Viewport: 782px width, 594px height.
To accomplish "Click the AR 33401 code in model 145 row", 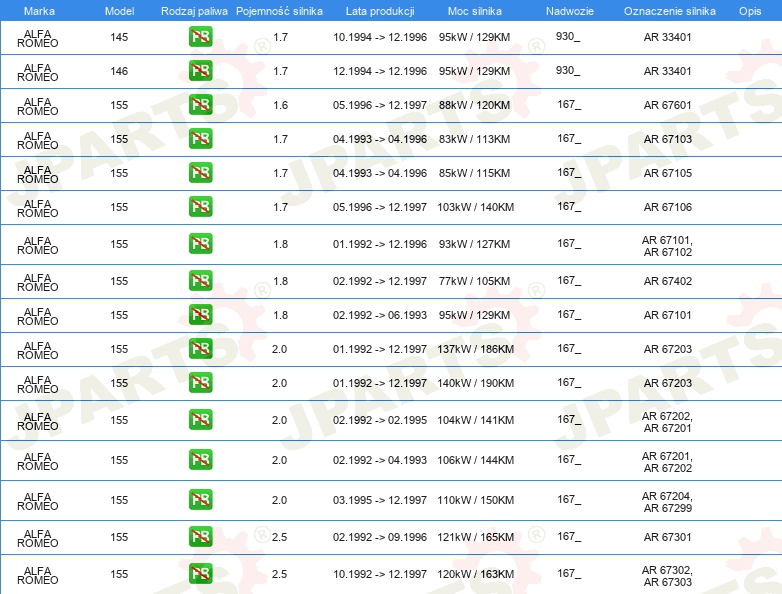I will (x=667, y=37).
